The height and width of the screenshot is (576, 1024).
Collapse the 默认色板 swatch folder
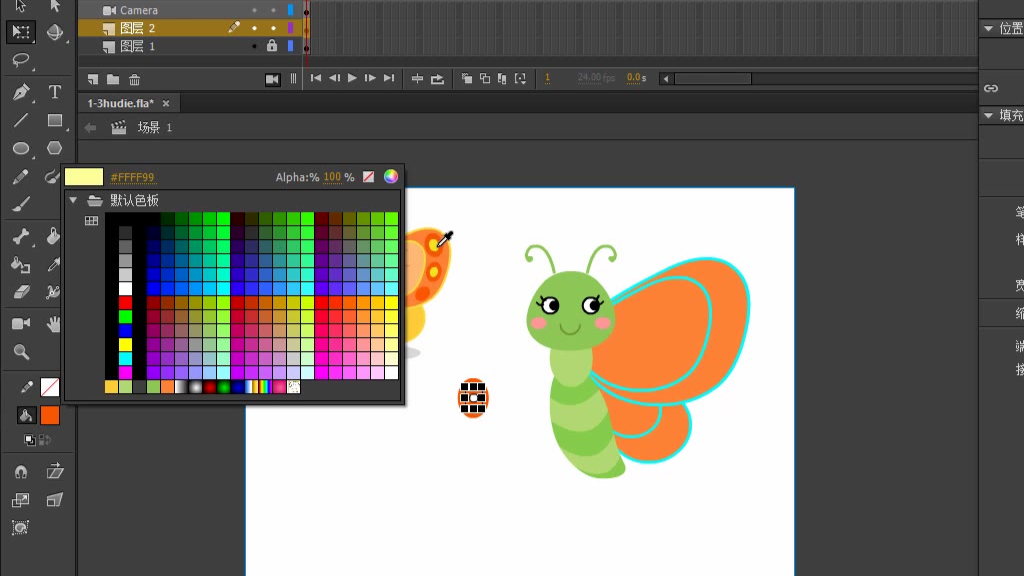[x=73, y=200]
